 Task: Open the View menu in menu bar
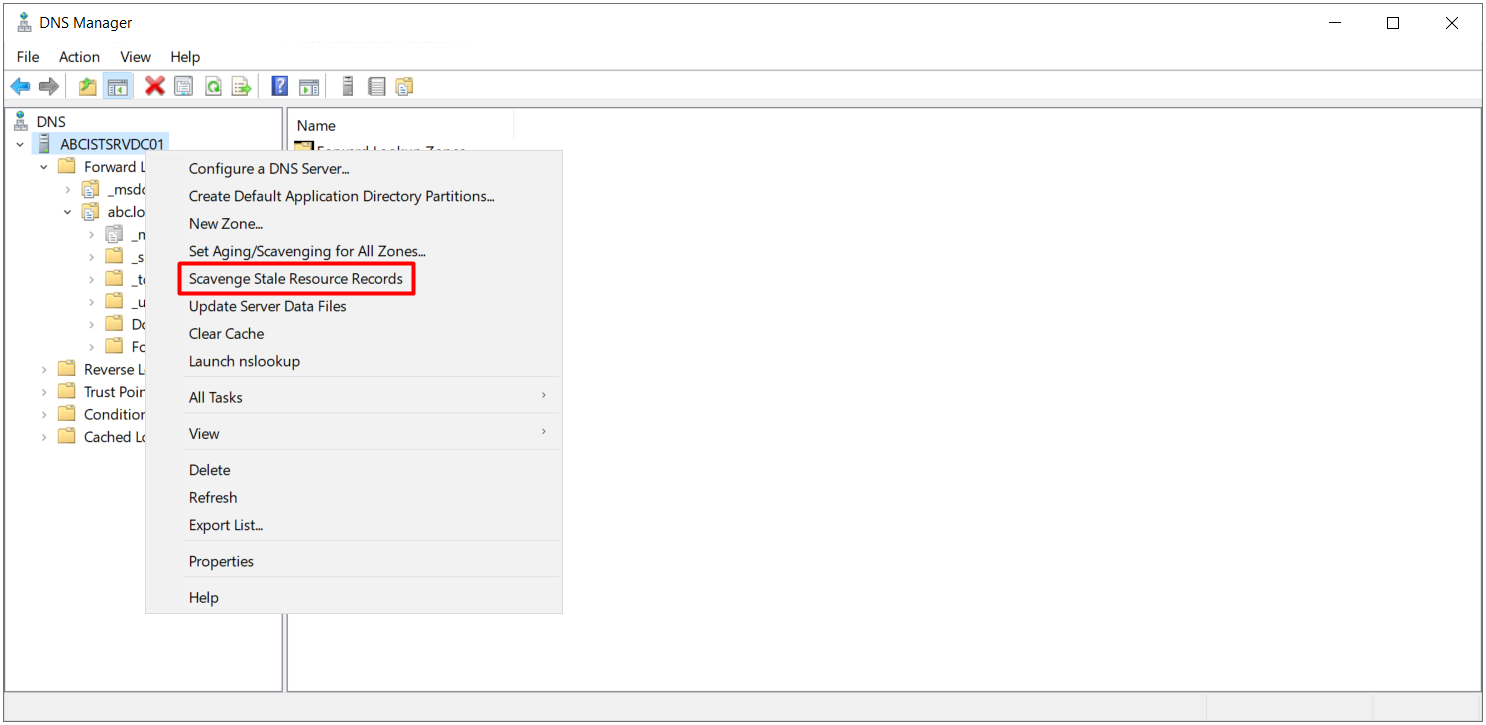click(135, 57)
